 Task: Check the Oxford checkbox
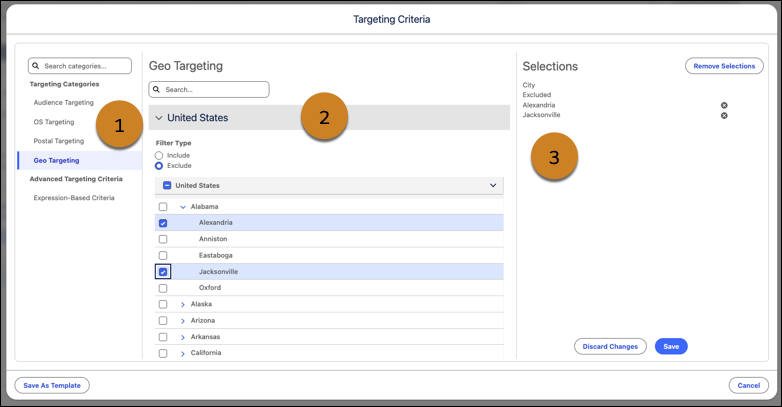click(163, 288)
